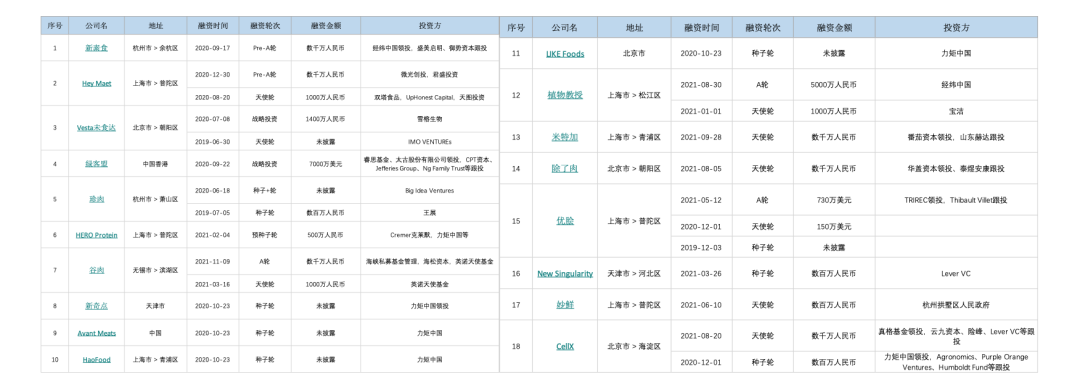Open the 米特加 company link
Image resolution: width=1080 pixels, height=385 pixels.
coord(565,137)
